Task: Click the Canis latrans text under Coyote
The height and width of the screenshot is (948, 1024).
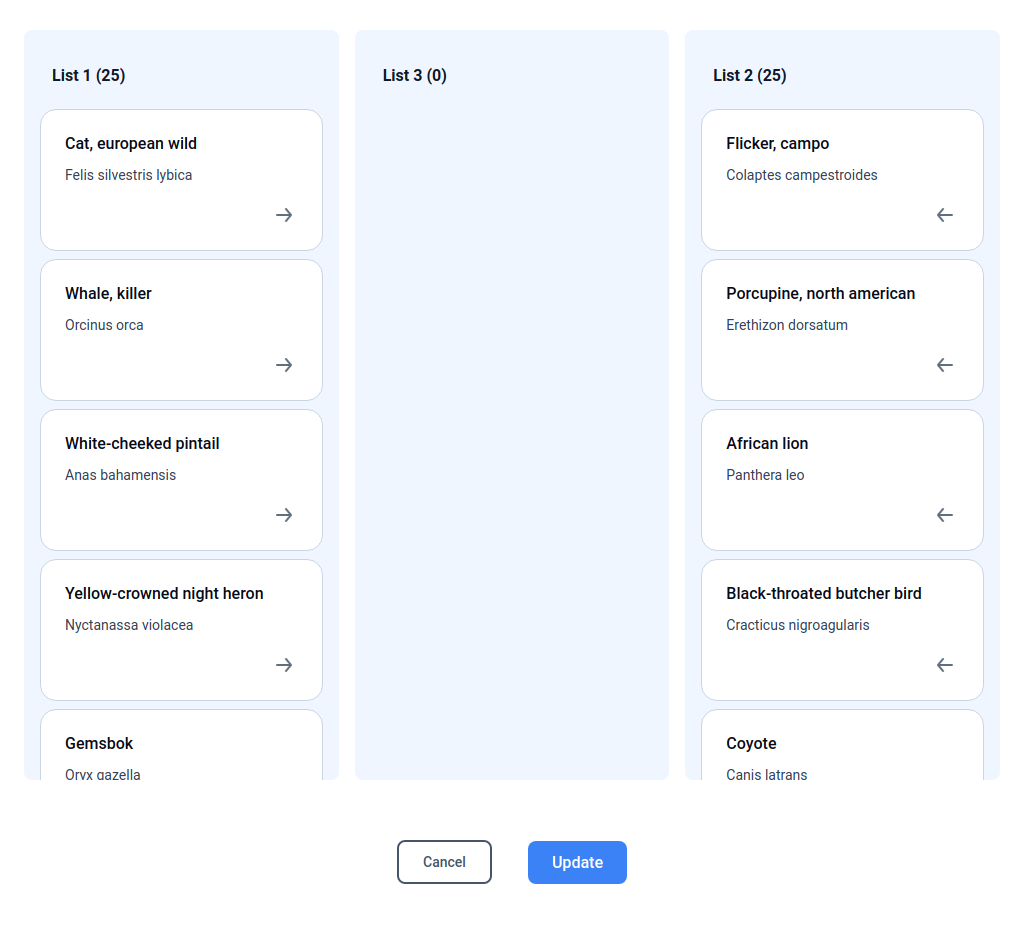Action: coord(766,774)
